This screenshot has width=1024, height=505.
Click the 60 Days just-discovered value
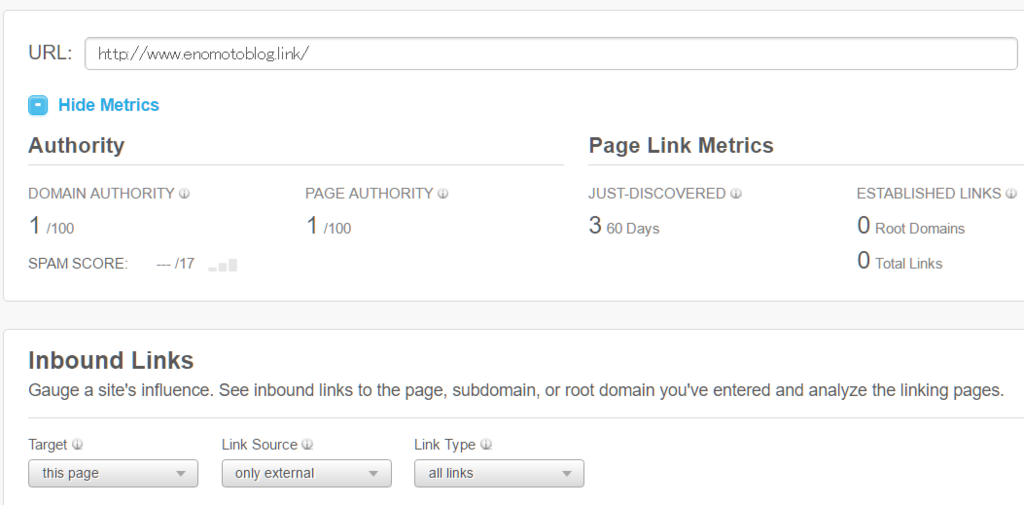[624, 227]
